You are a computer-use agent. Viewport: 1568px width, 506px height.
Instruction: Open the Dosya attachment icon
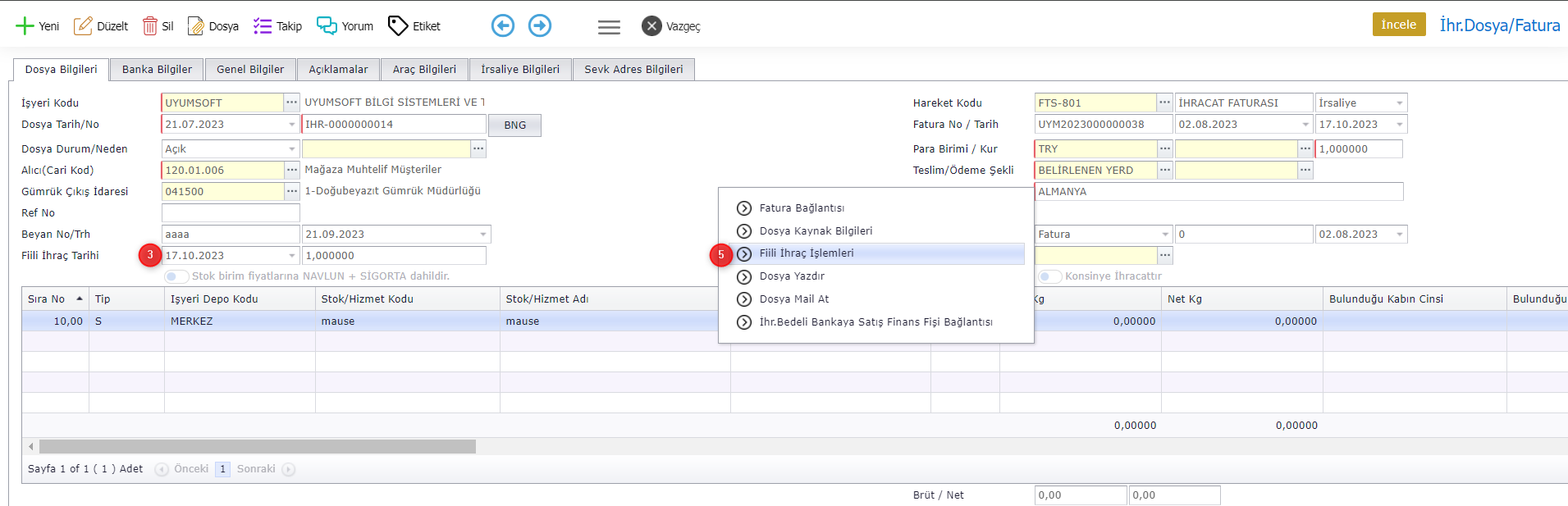[x=195, y=26]
